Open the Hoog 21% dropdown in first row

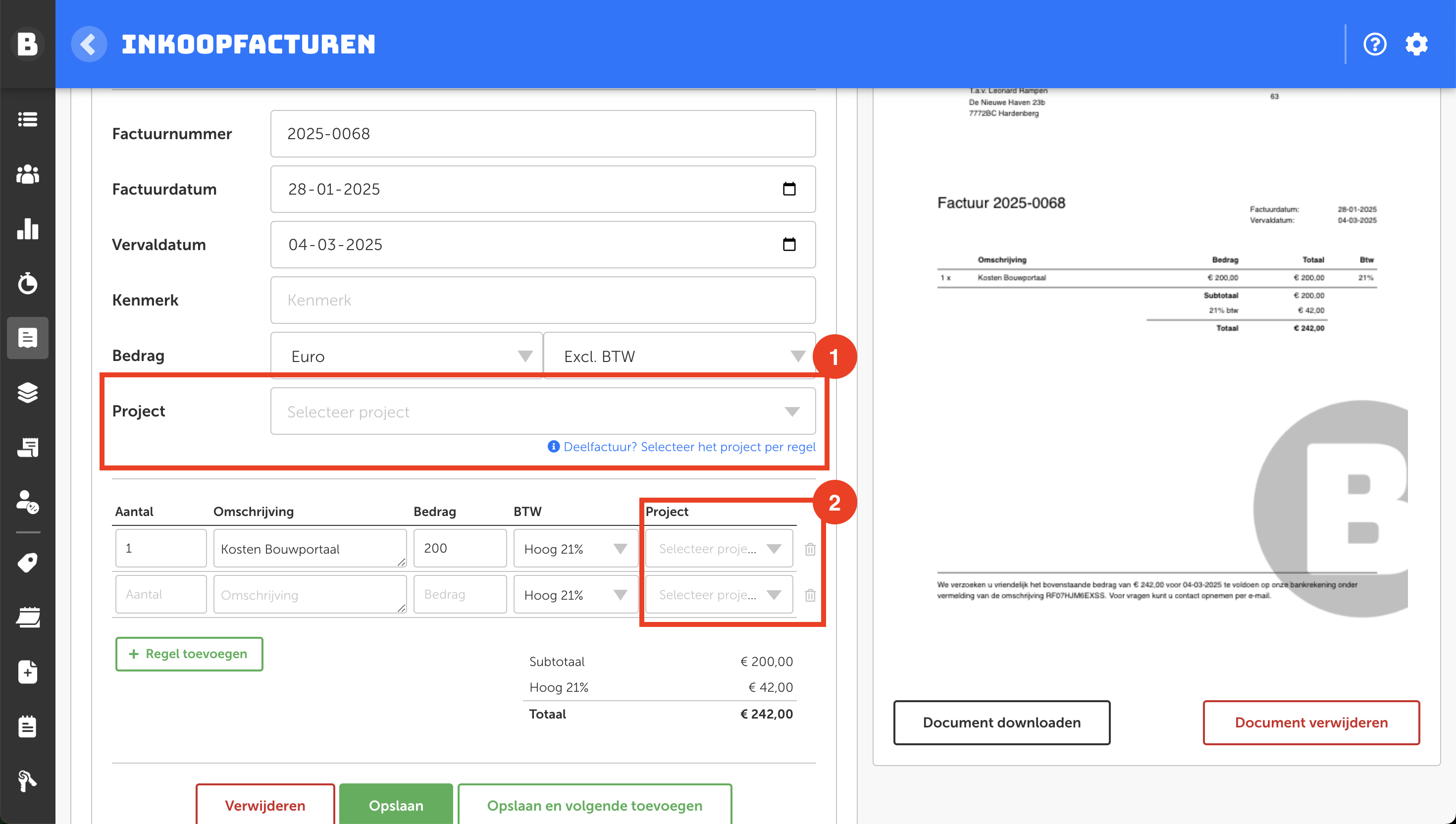point(575,549)
